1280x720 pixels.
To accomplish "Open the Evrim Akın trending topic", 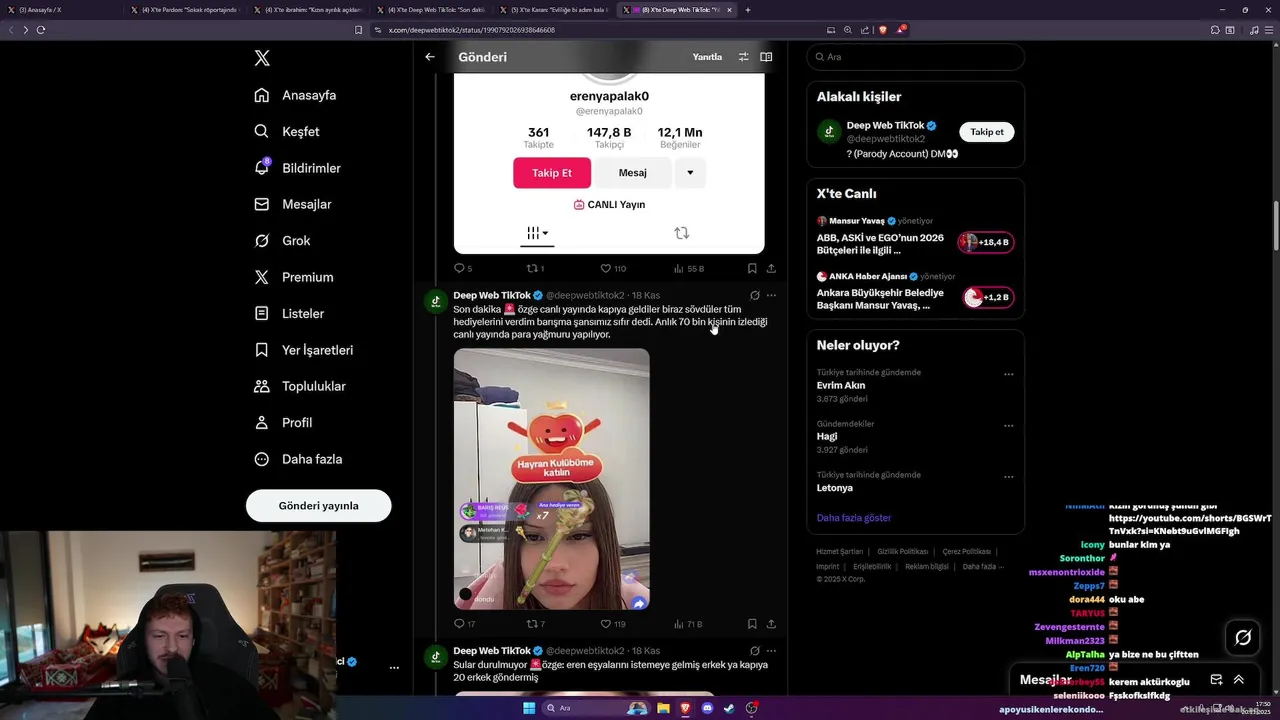I will click(841, 385).
